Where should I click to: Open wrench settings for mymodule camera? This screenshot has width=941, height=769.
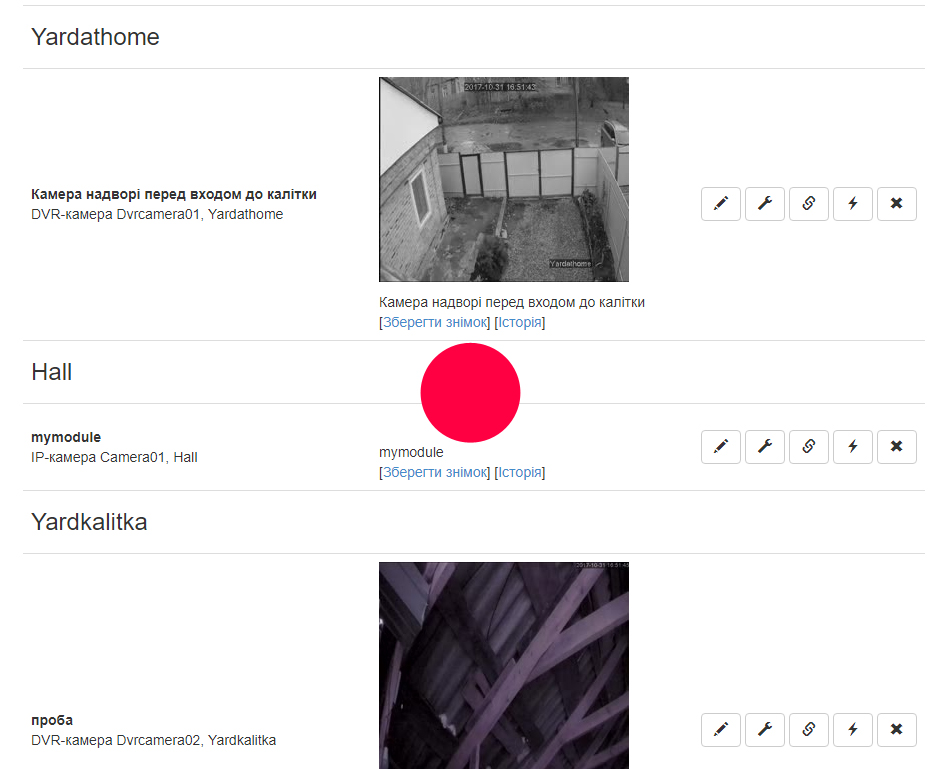tap(765, 447)
